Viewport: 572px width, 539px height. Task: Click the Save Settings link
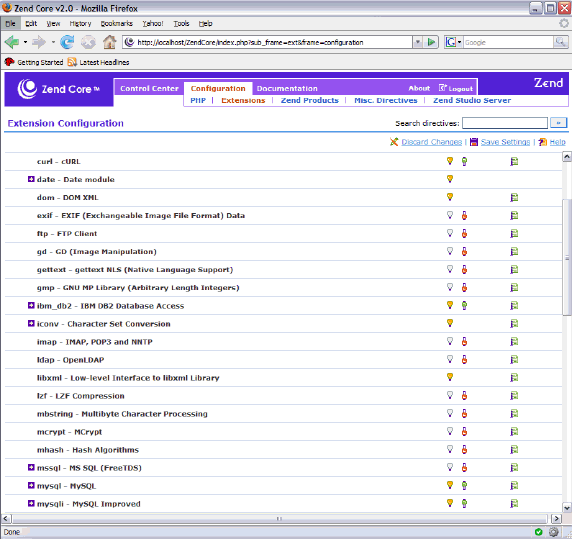505,142
